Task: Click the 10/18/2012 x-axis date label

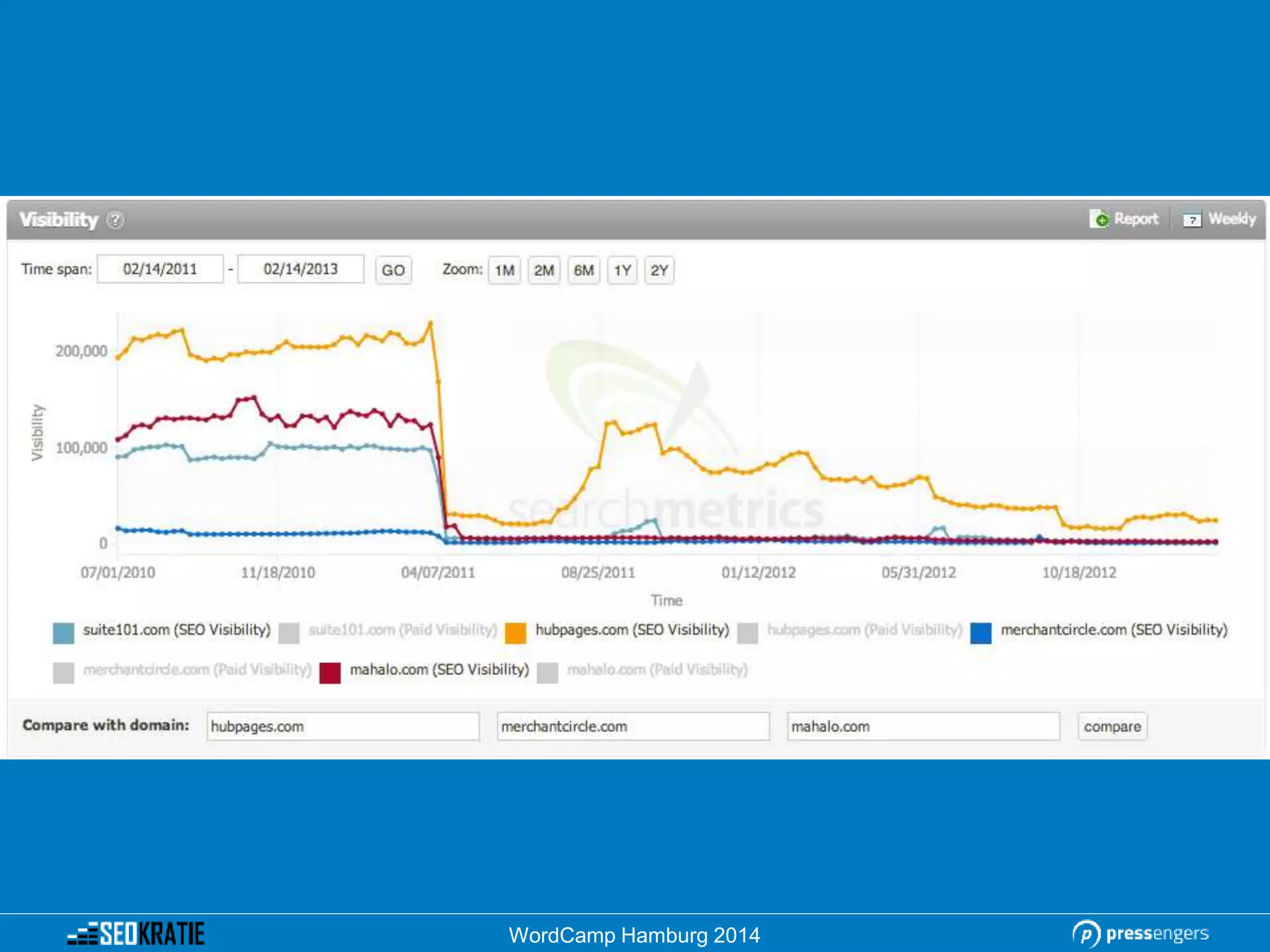Action: (x=1079, y=573)
